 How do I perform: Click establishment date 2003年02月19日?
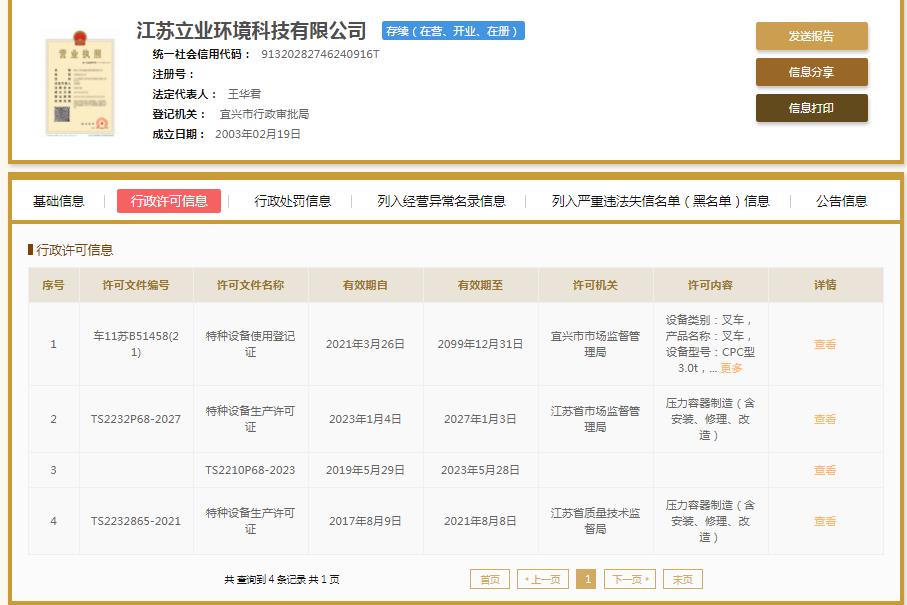point(258,134)
